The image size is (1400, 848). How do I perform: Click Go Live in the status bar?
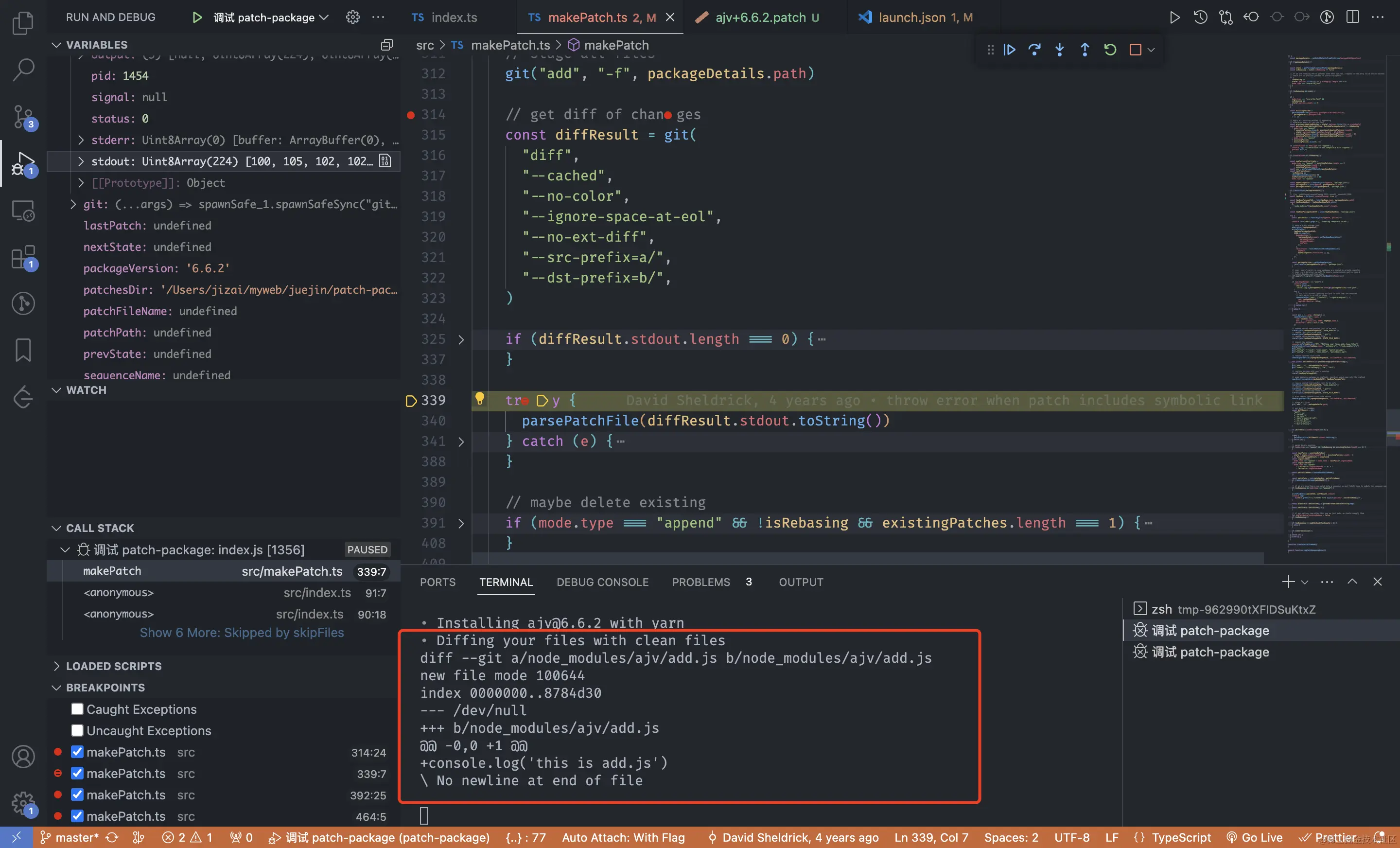[1254, 837]
